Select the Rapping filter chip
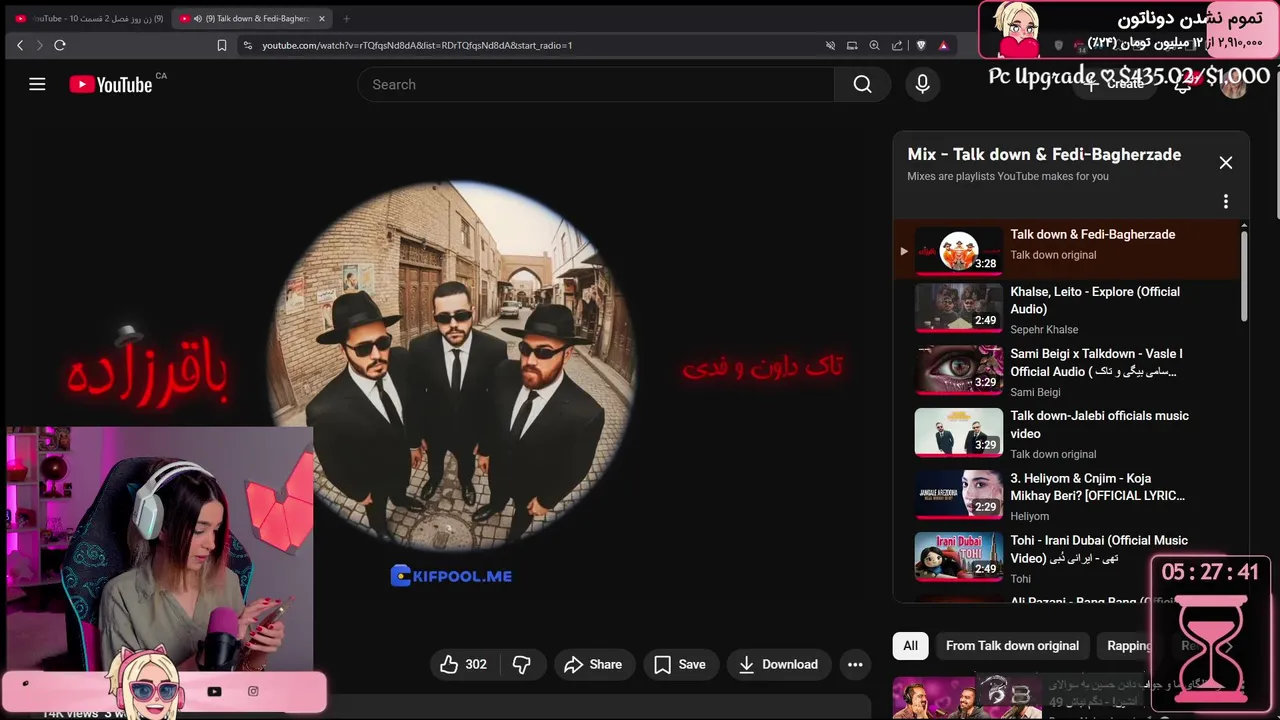Screen dimensions: 1280x720 pyautogui.click(x=1130, y=646)
